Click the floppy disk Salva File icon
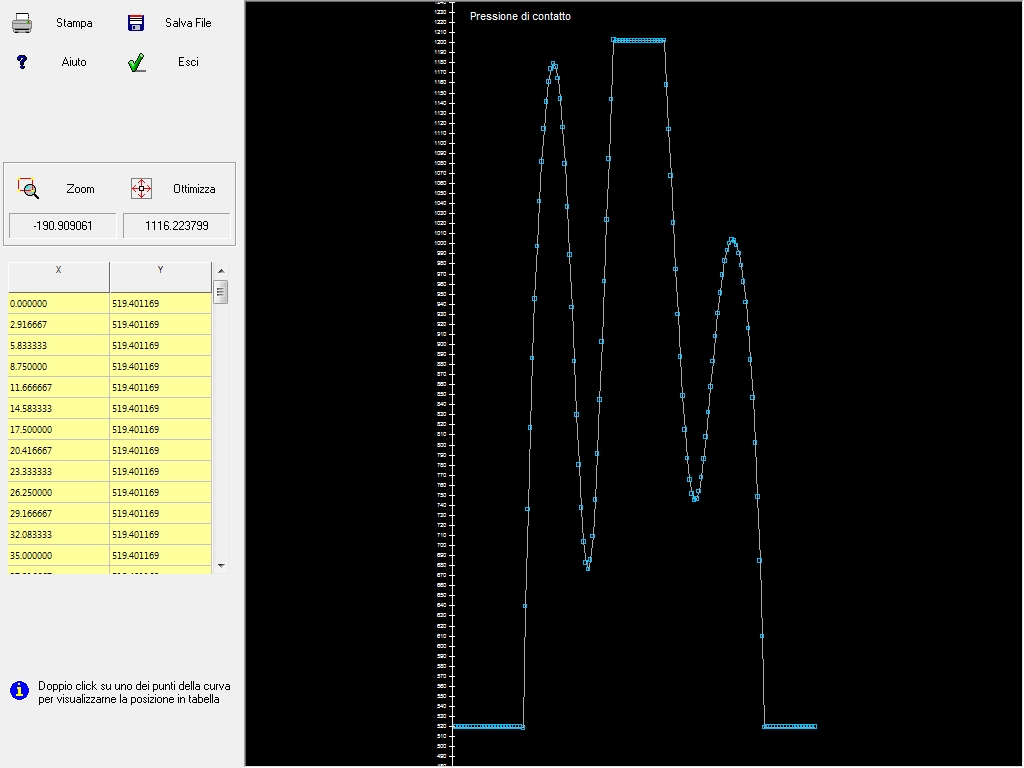Viewport: 1024px width, 768px height. point(136,23)
